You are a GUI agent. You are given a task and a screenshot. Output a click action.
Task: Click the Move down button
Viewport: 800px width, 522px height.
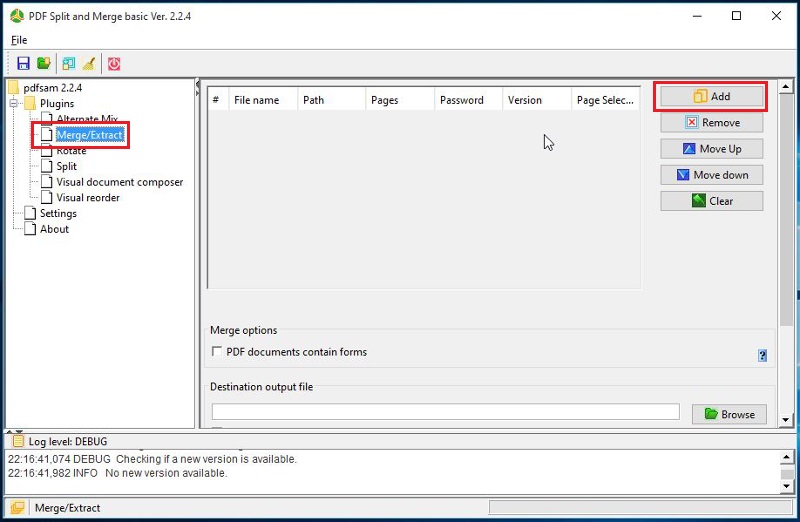tap(711, 175)
